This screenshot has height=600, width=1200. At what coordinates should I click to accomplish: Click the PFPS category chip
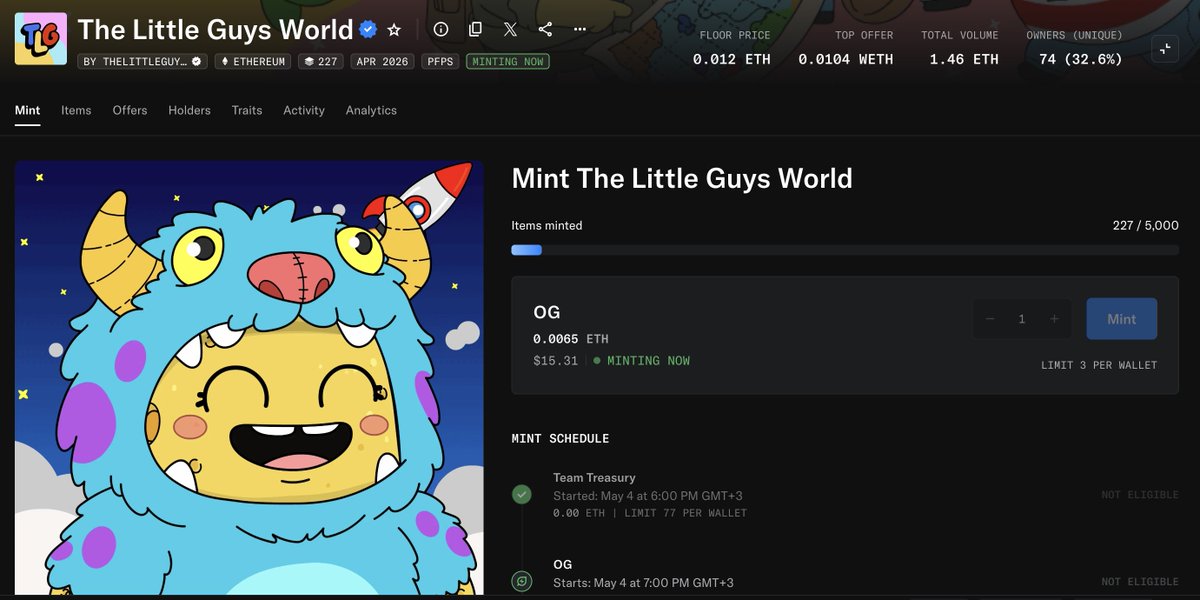pyautogui.click(x=441, y=61)
